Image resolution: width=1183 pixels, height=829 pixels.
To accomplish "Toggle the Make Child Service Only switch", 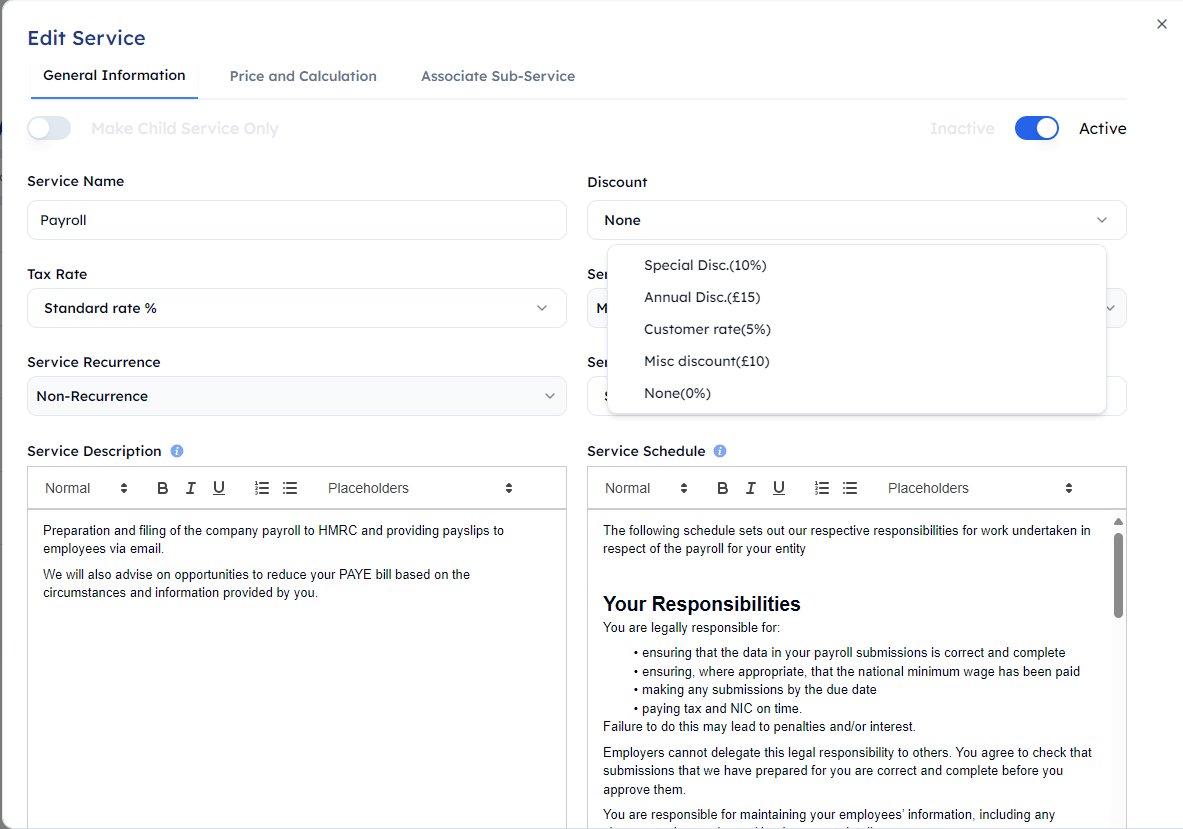I will pyautogui.click(x=49, y=128).
